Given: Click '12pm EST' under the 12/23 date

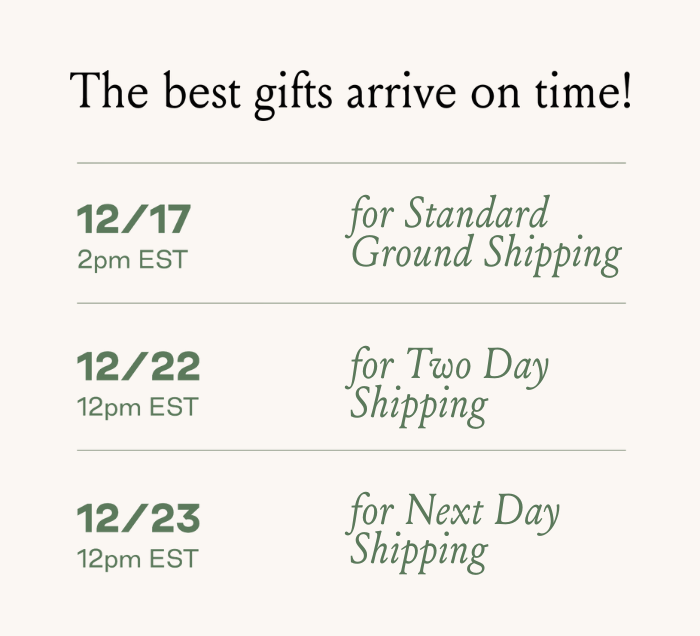Looking at the screenshot, I should pos(138,558).
